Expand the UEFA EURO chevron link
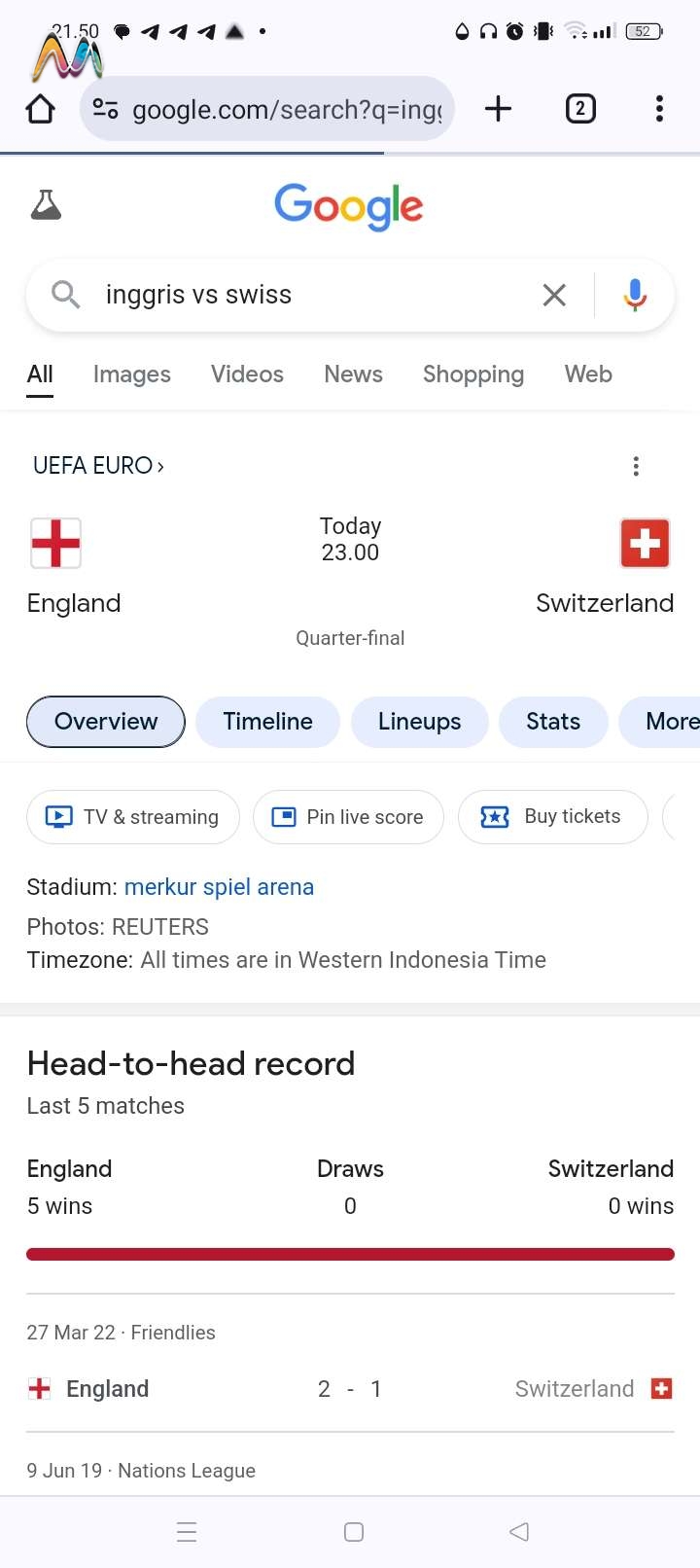Viewport: 700px width, 1568px height. (x=98, y=466)
